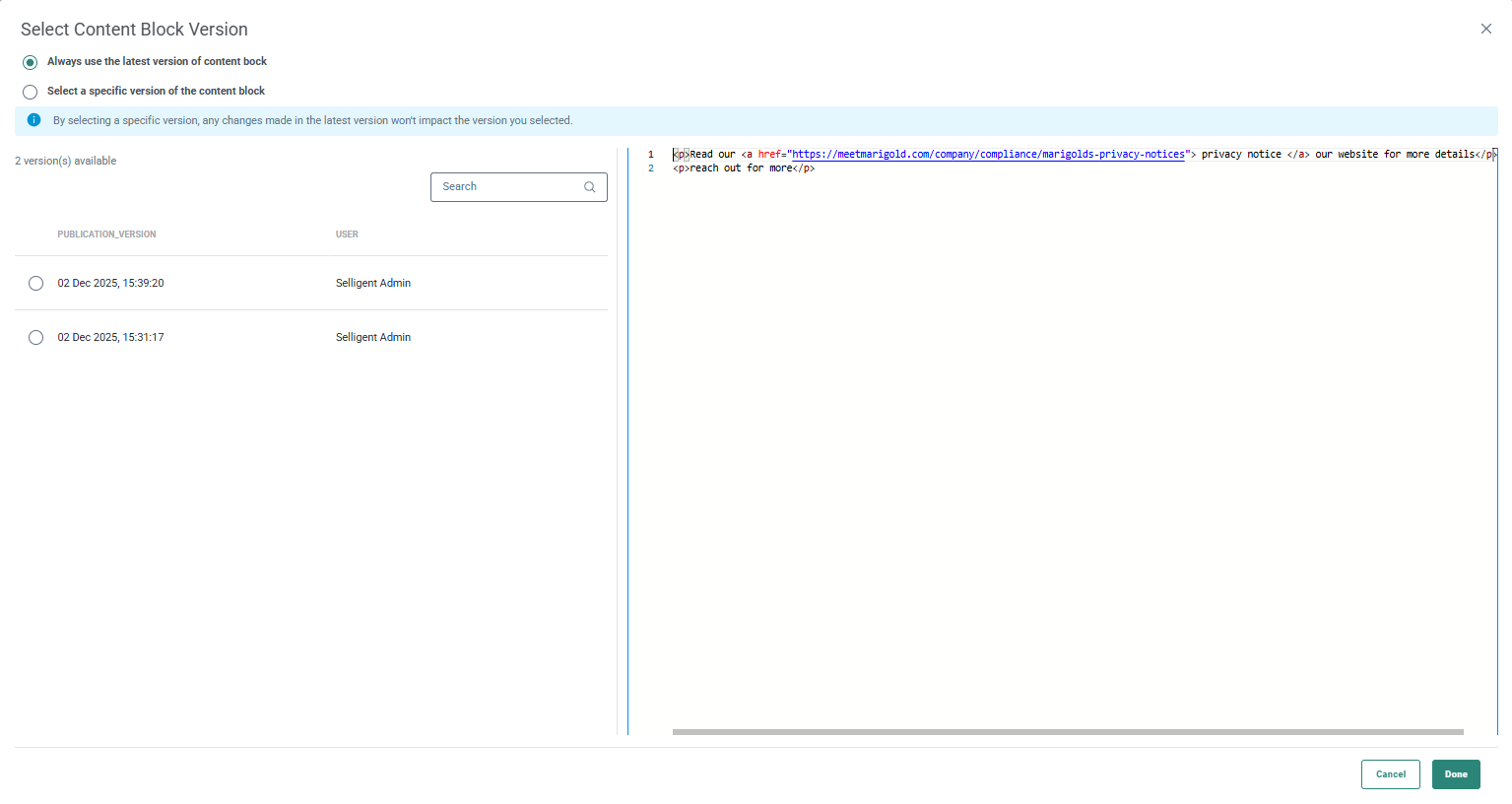This screenshot has height=804, width=1512.
Task: Click 'Selligent Admin' in the 15:39:20 row
Action: tap(372, 284)
